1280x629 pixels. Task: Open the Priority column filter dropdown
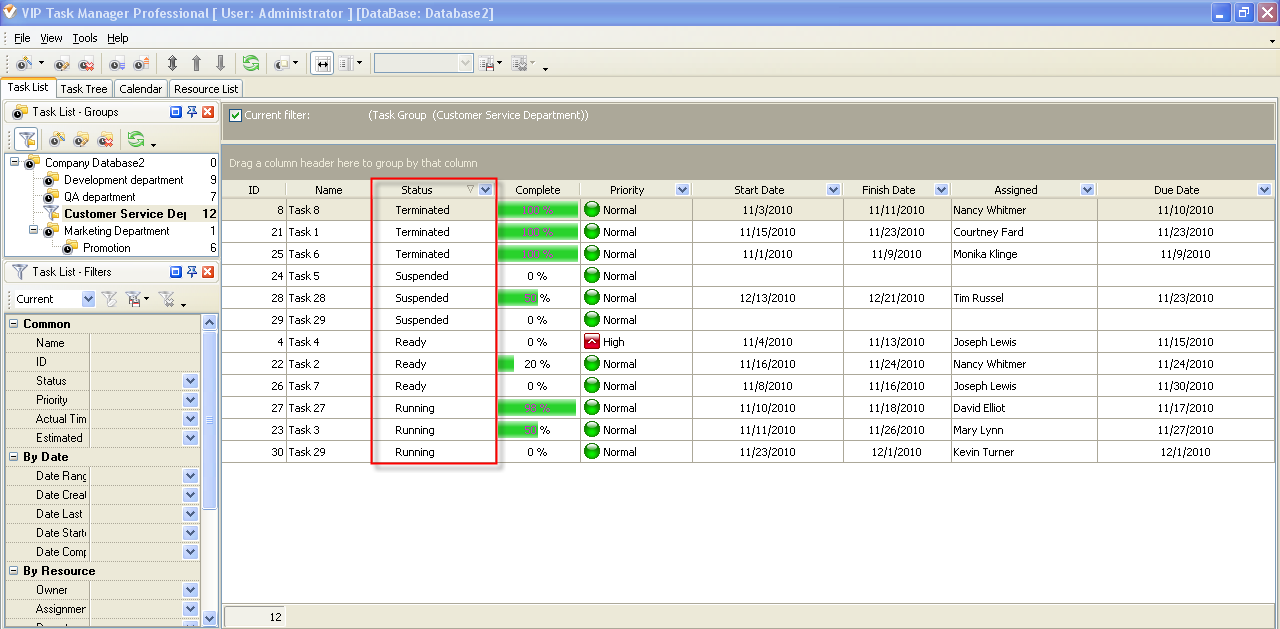682,190
